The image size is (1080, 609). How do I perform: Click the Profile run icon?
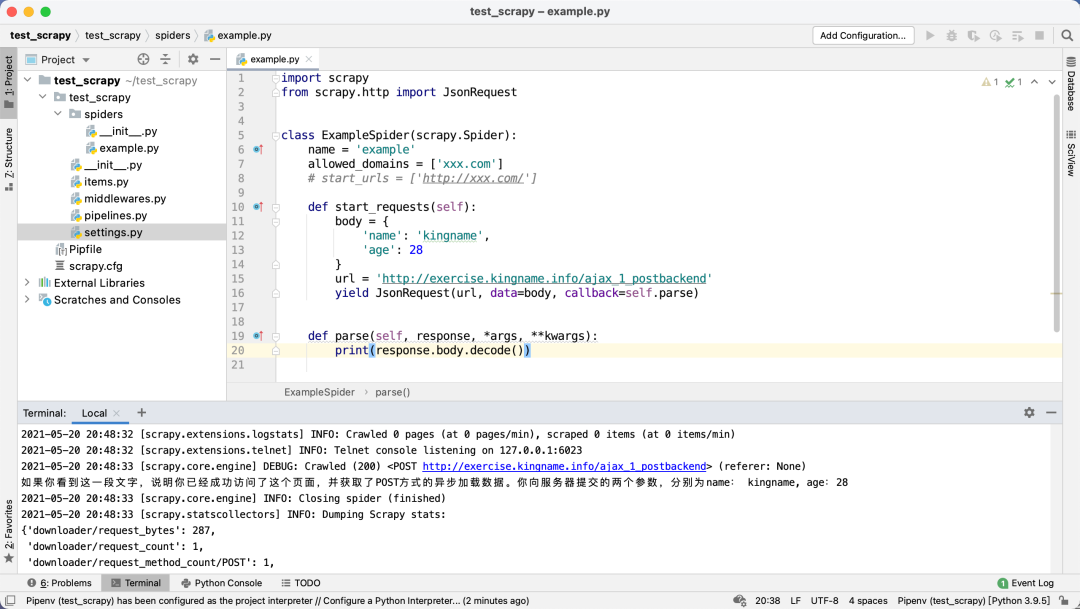(x=995, y=35)
